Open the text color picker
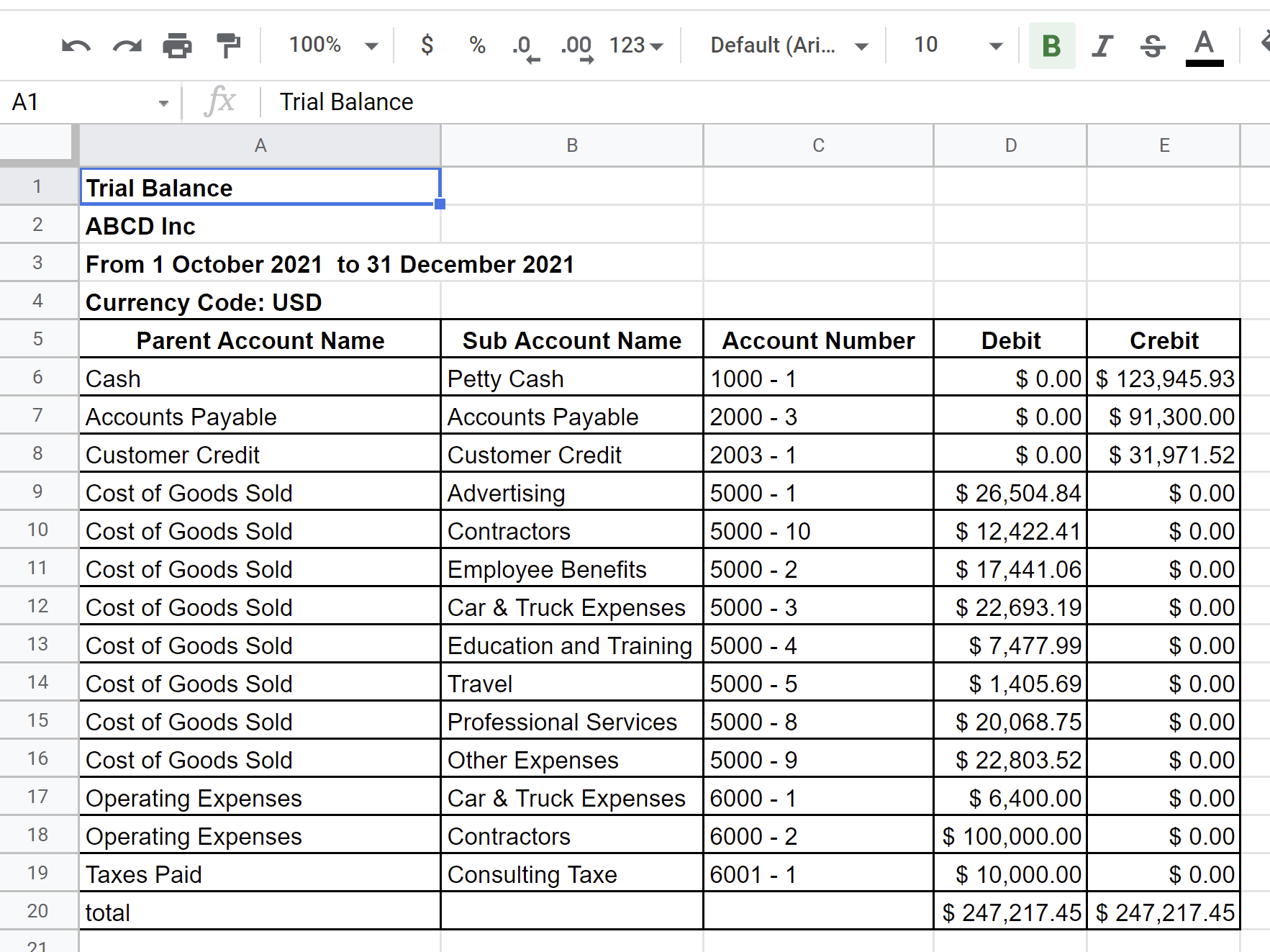Image resolution: width=1270 pixels, height=952 pixels. click(1205, 47)
